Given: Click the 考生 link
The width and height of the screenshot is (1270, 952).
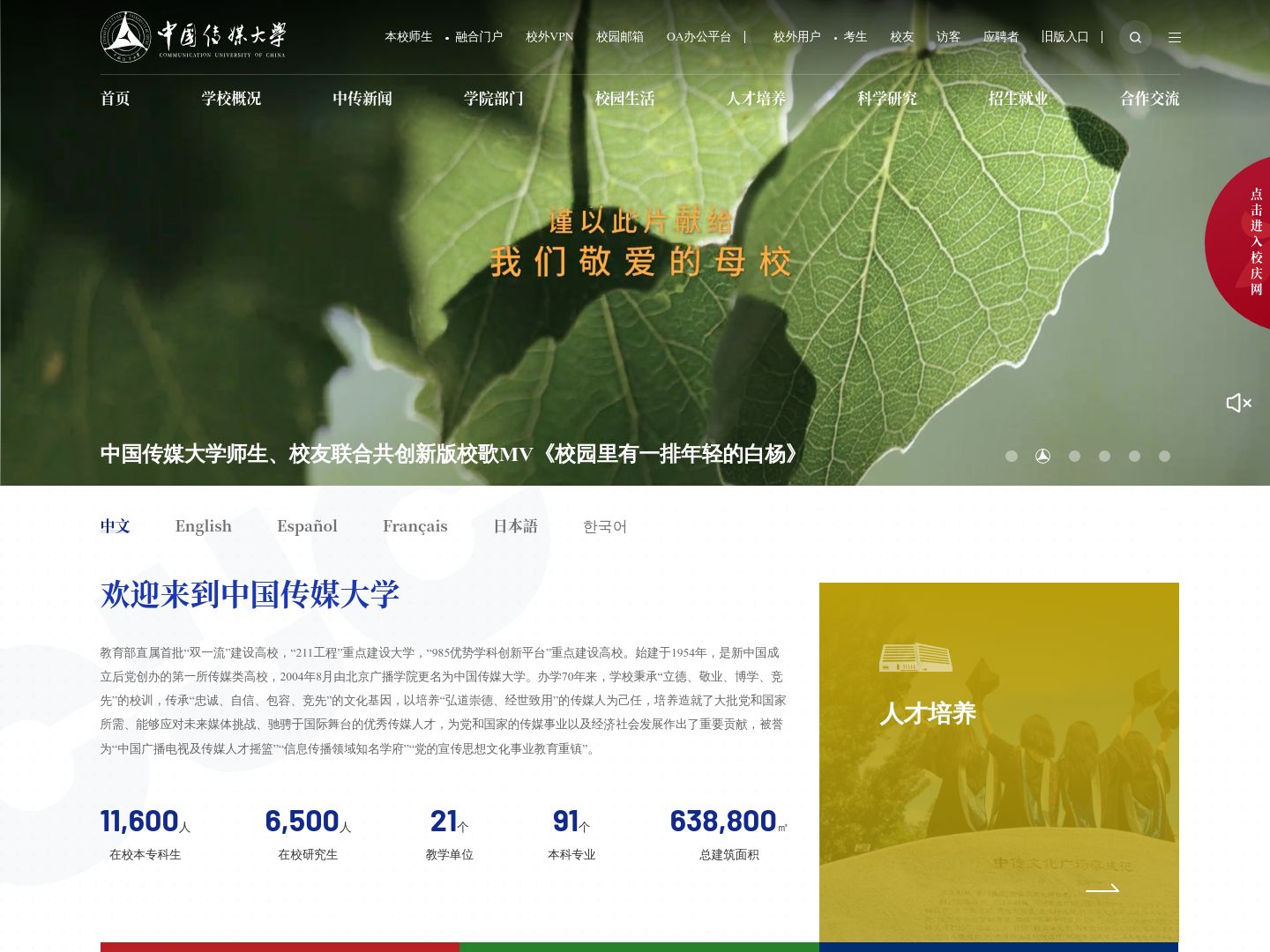Looking at the screenshot, I should tap(855, 37).
